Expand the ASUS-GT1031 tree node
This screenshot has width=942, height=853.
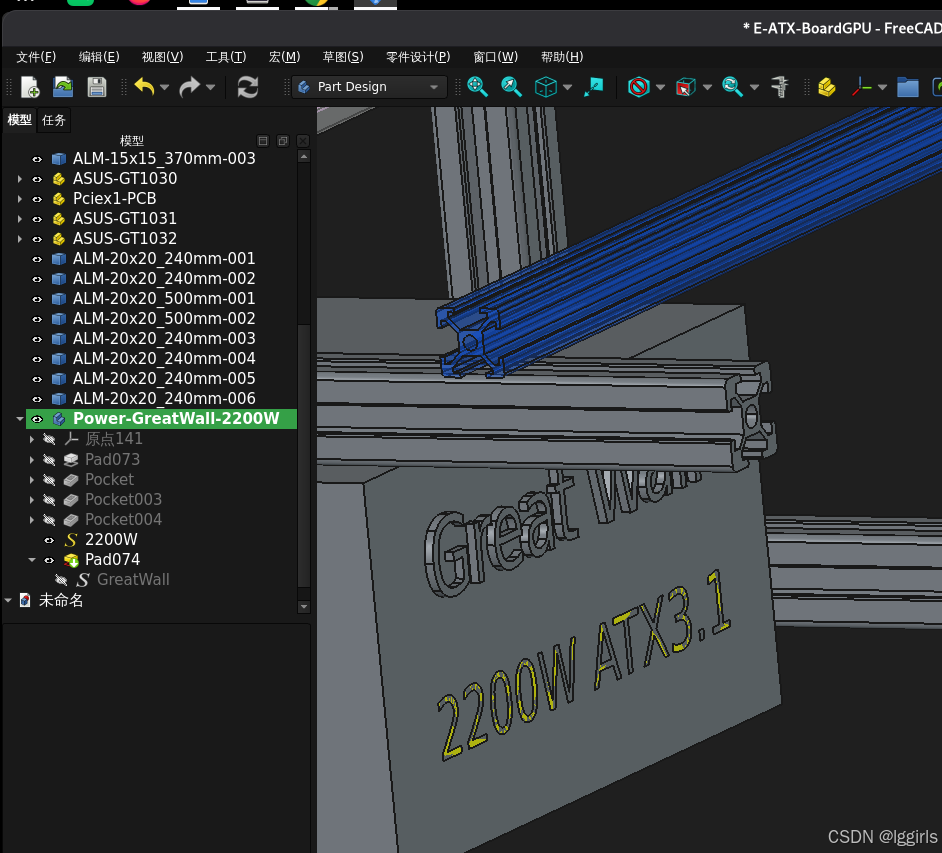(x=20, y=219)
